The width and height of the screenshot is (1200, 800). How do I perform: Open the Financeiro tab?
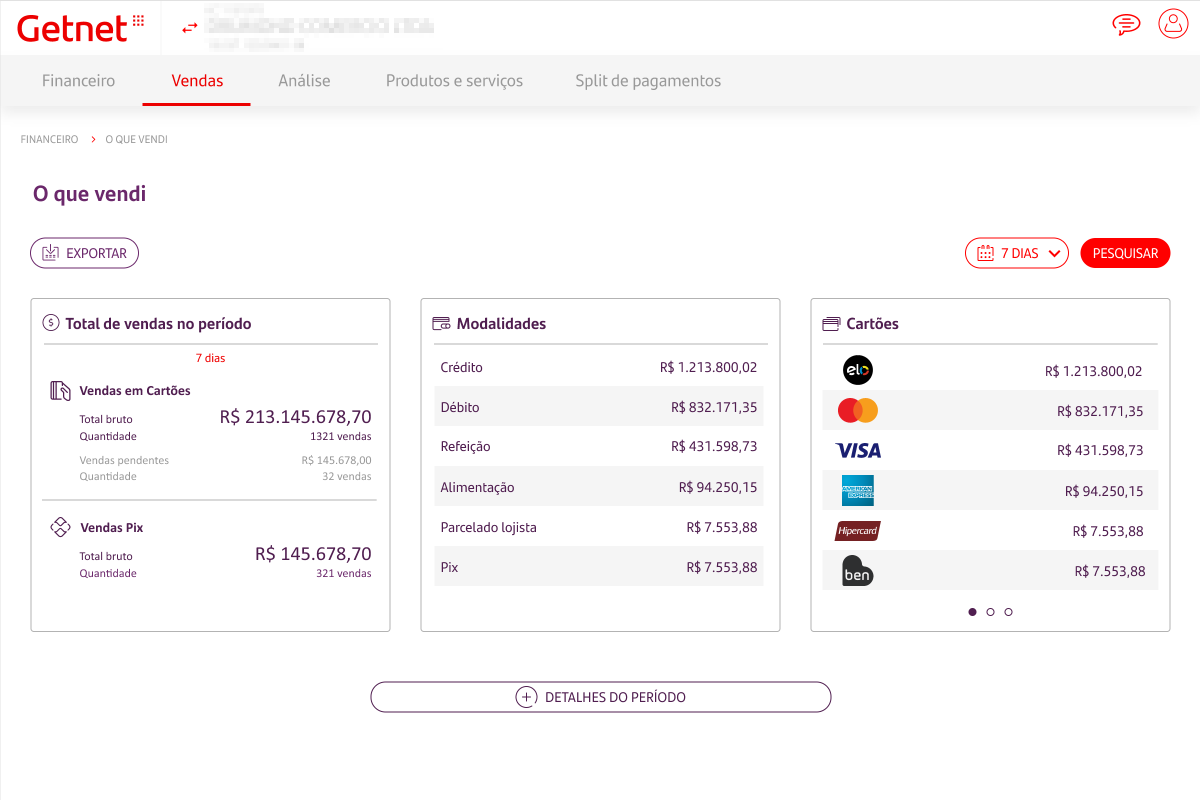pos(78,81)
